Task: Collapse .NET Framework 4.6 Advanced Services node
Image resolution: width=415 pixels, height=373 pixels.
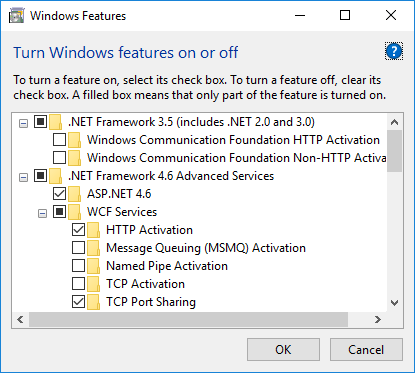Action: tap(23, 177)
